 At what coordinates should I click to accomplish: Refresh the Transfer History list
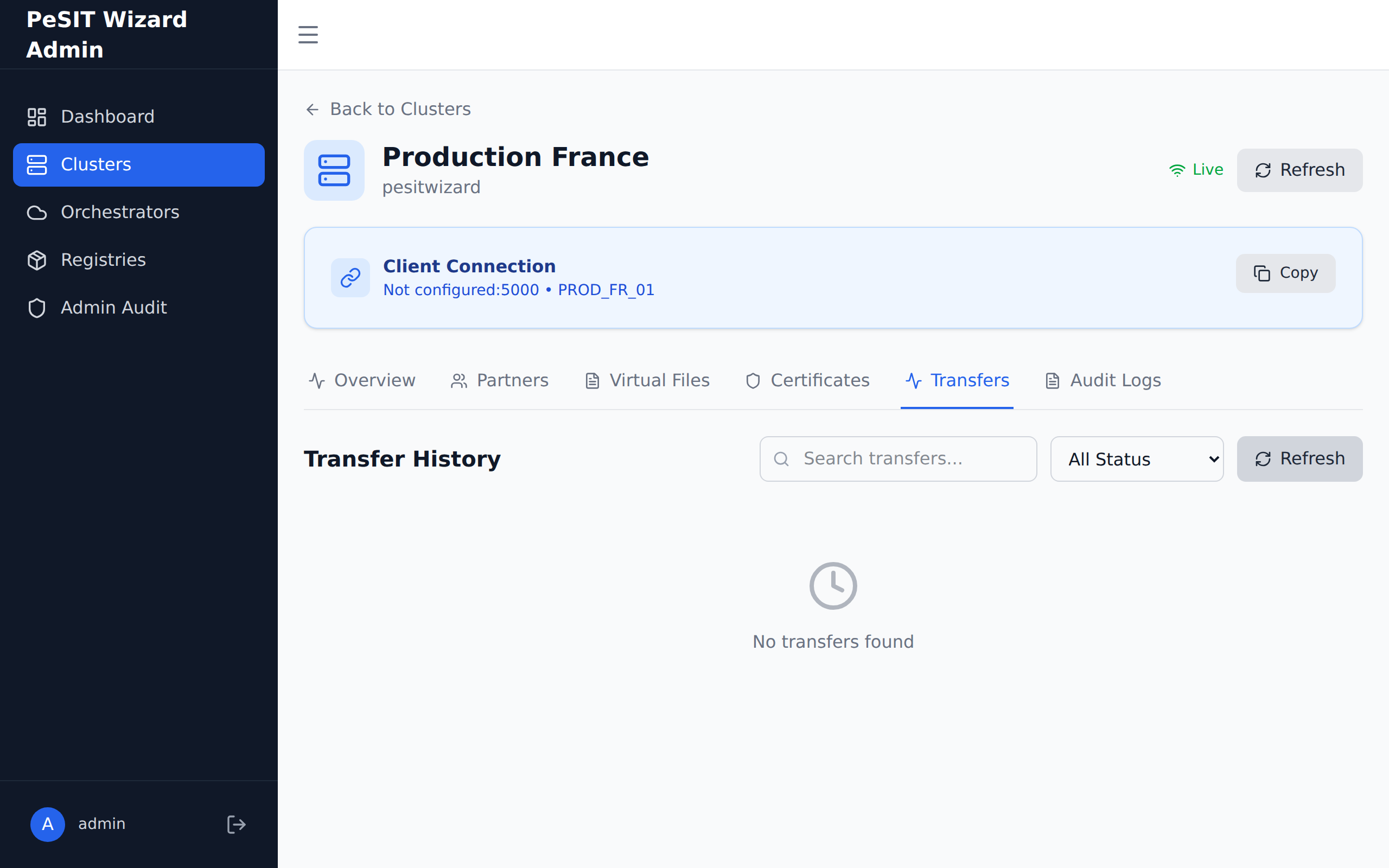[x=1299, y=459]
